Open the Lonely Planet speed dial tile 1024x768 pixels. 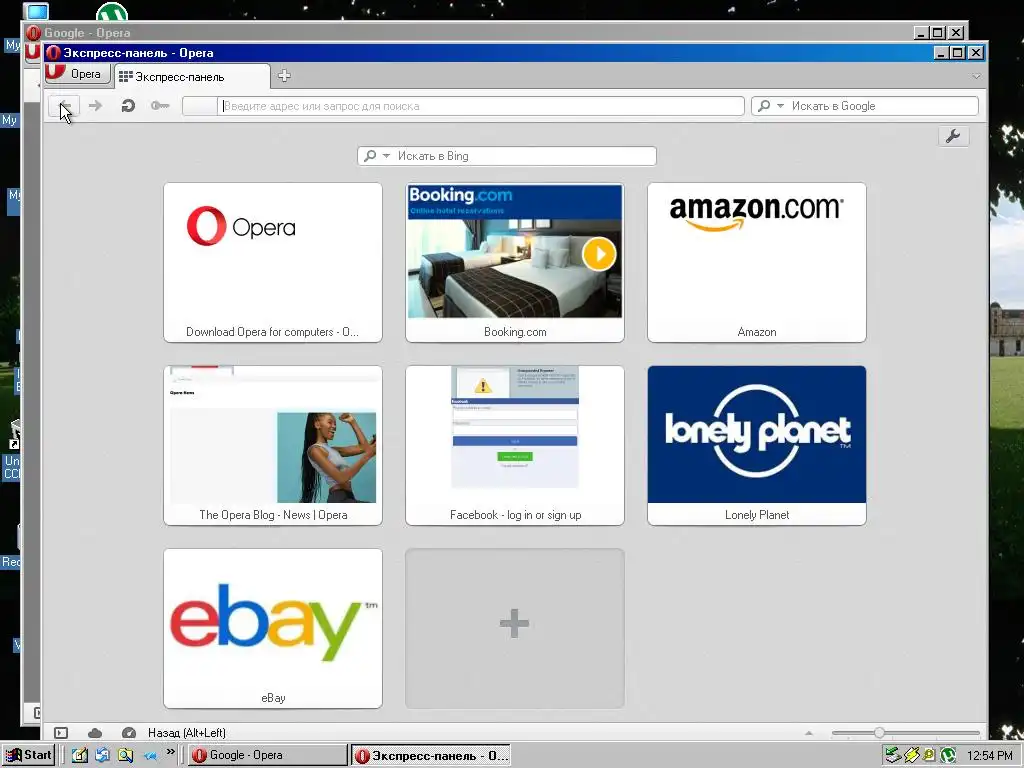coord(757,445)
